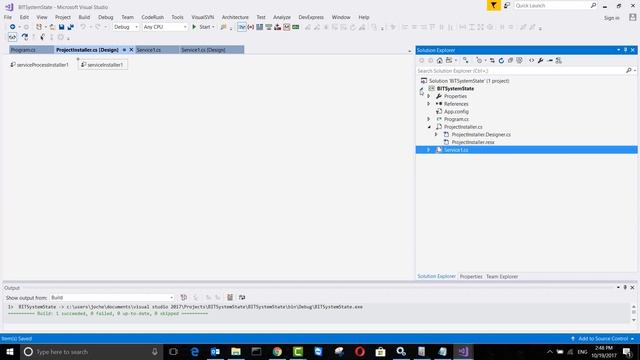Click Sync with Active Document icon

pyautogui.click(x=492, y=60)
